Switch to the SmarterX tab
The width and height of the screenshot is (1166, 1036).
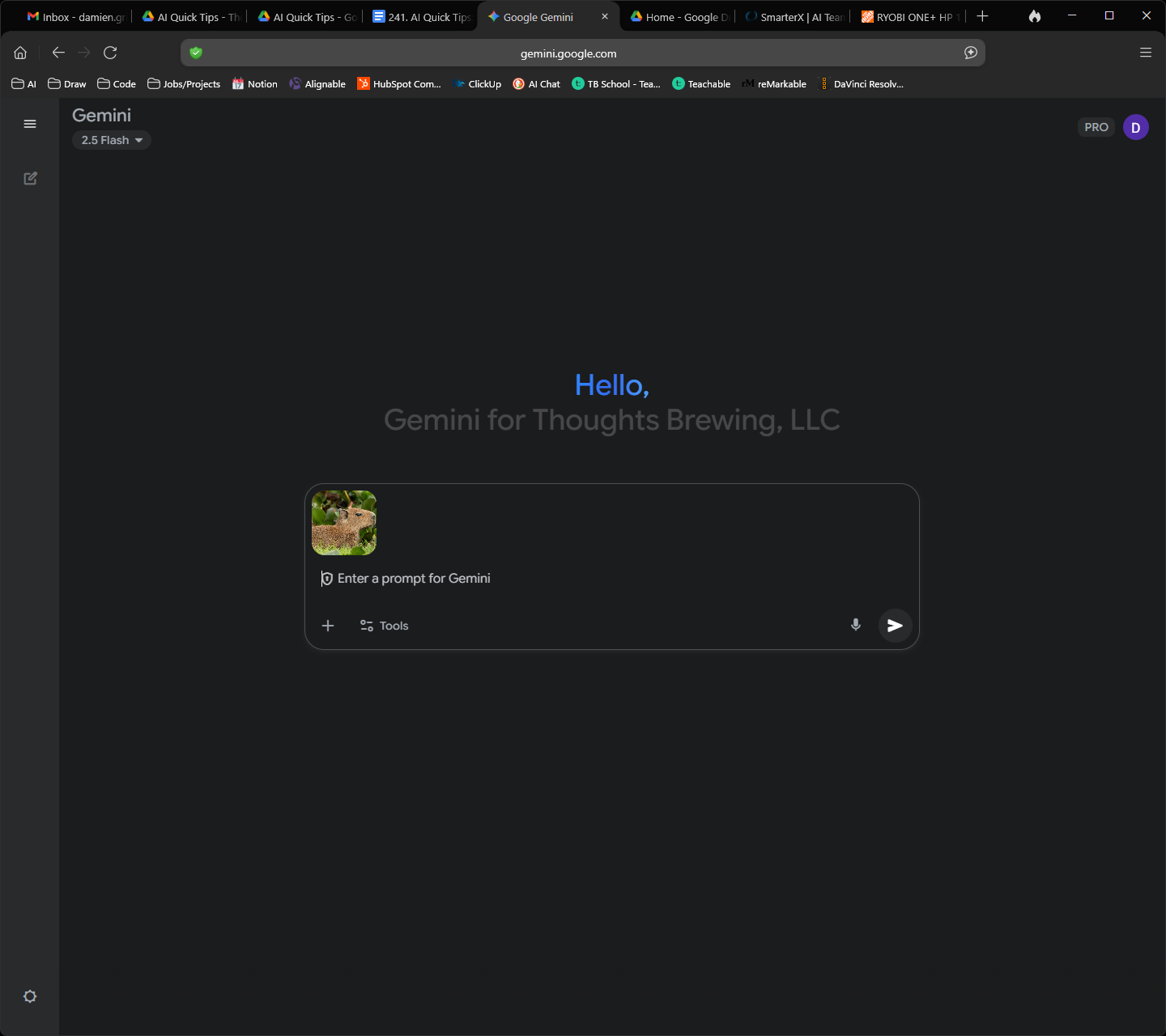(x=792, y=16)
